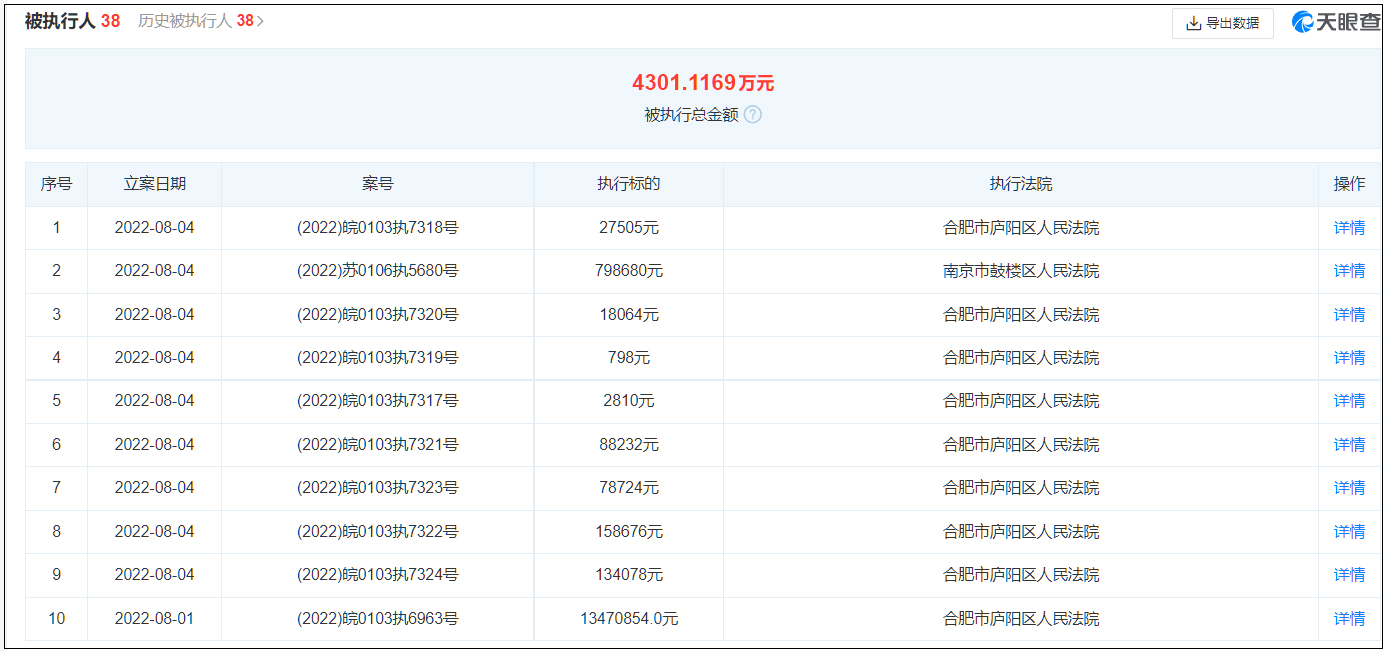This screenshot has width=1386, height=651.
Task: Click the court 南京市鼓楼区人民法院
Action: [1021, 271]
